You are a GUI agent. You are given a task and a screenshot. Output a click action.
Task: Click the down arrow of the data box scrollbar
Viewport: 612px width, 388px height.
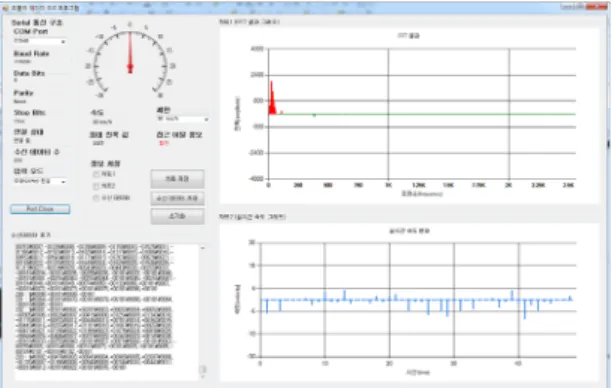tap(203, 376)
